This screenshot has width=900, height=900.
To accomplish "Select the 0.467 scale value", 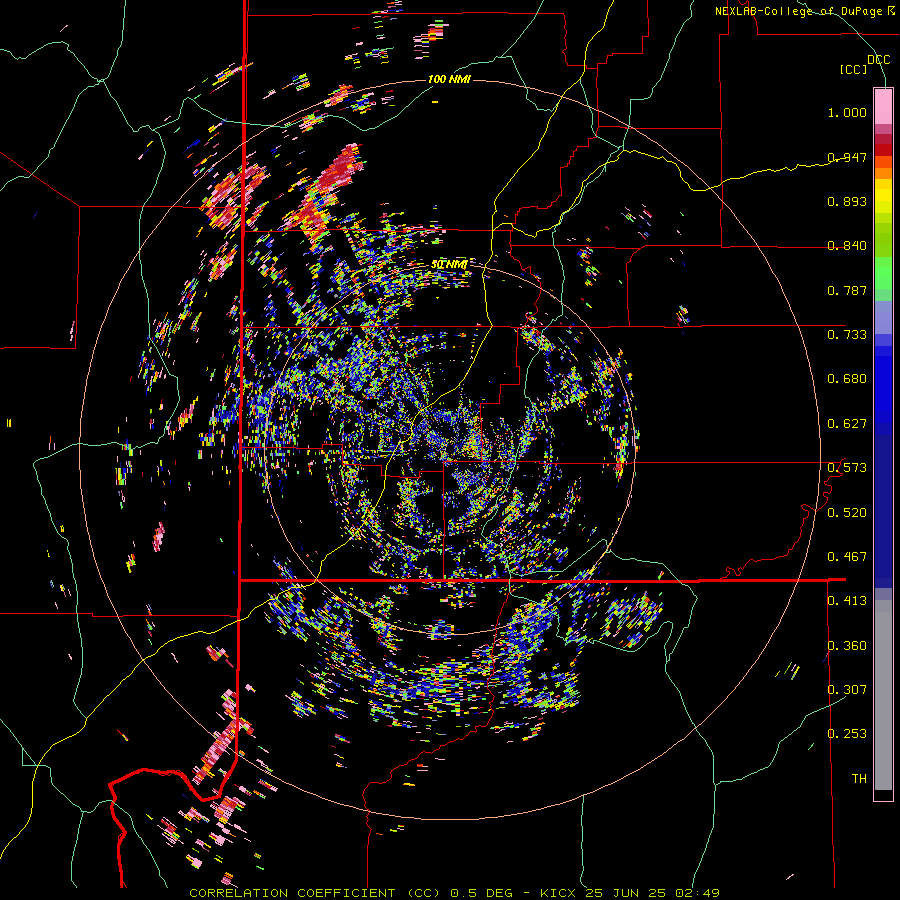I will pos(847,557).
